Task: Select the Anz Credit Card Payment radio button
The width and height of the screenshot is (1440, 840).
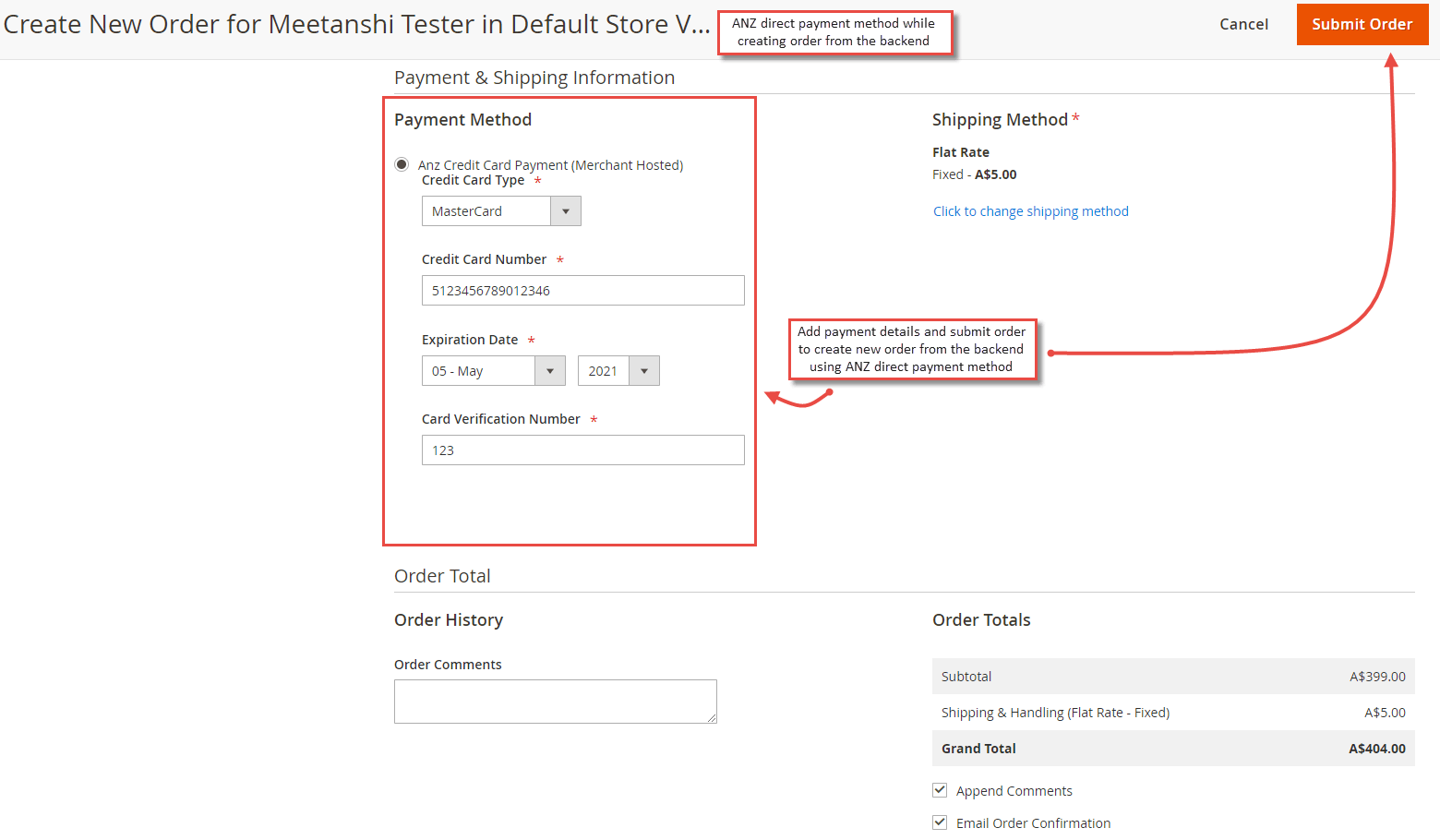Action: (402, 163)
